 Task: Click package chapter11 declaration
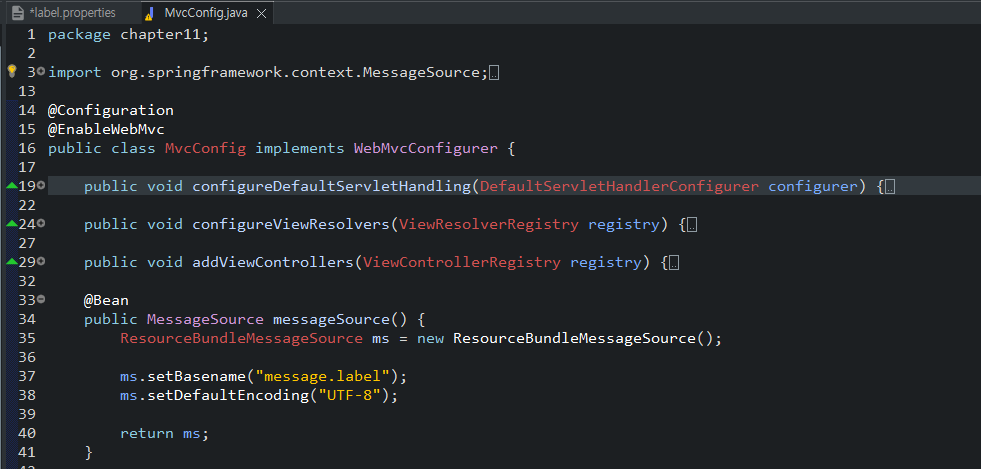point(128,35)
